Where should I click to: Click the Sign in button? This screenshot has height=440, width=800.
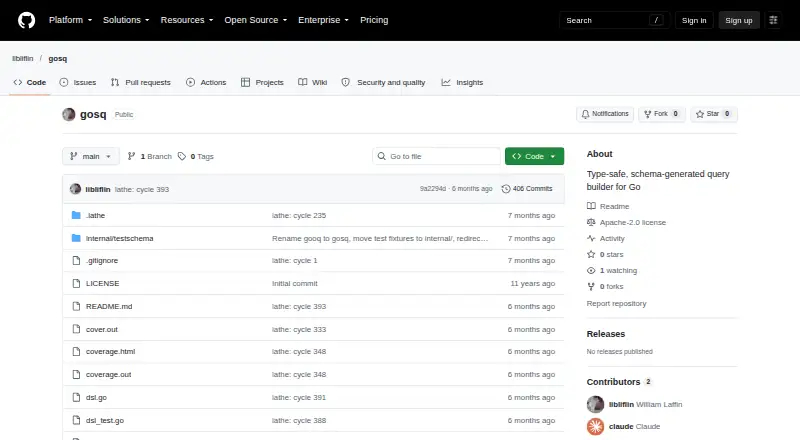(x=694, y=20)
